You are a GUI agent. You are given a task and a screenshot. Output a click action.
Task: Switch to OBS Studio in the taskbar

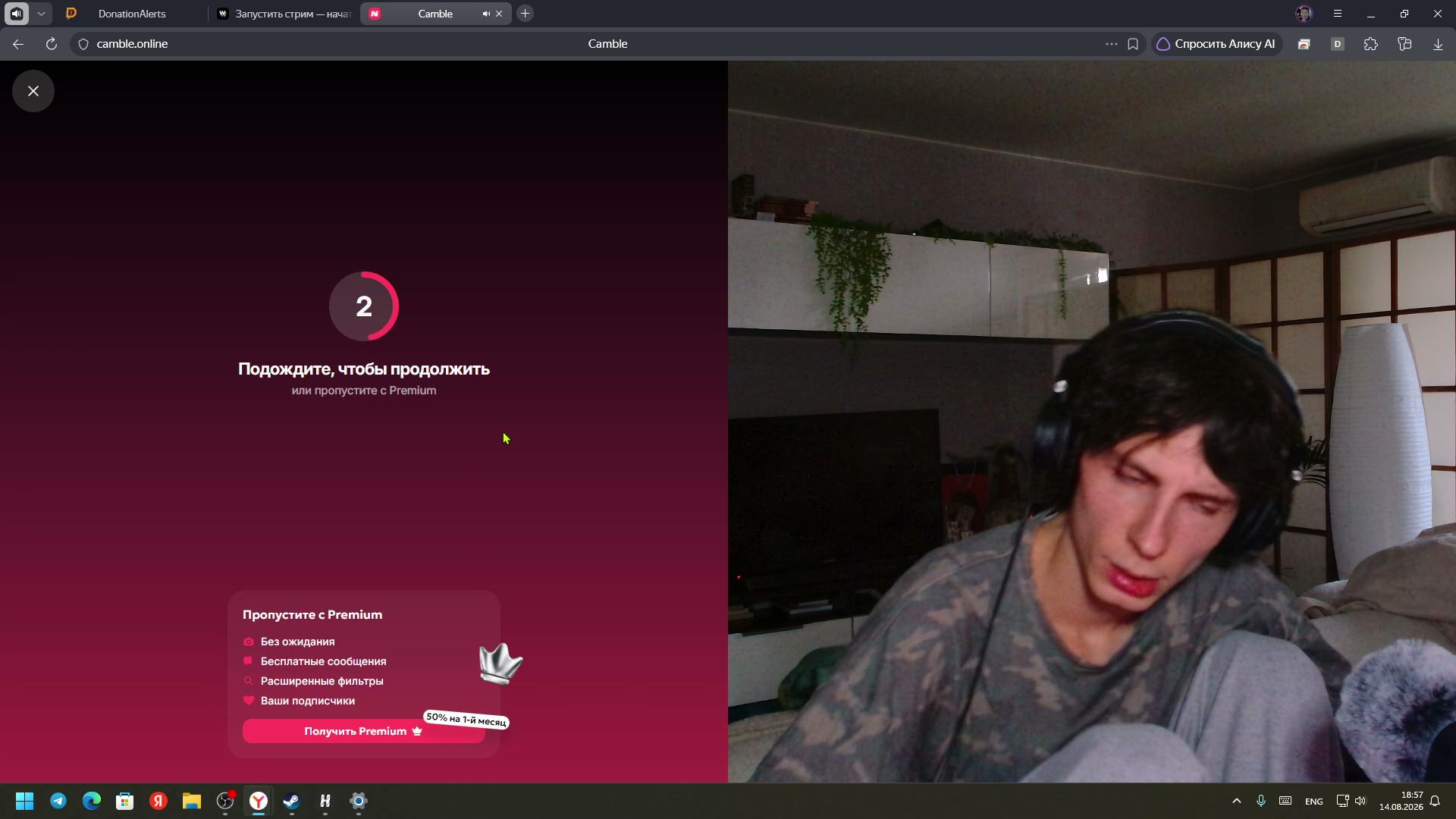coord(225,801)
